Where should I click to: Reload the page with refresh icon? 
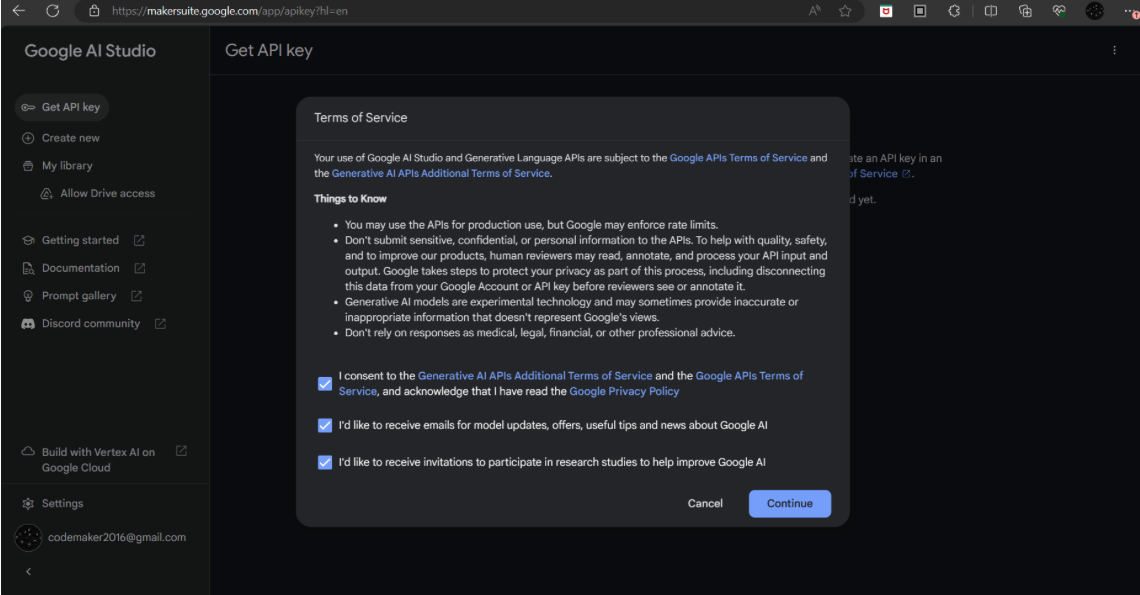(52, 11)
